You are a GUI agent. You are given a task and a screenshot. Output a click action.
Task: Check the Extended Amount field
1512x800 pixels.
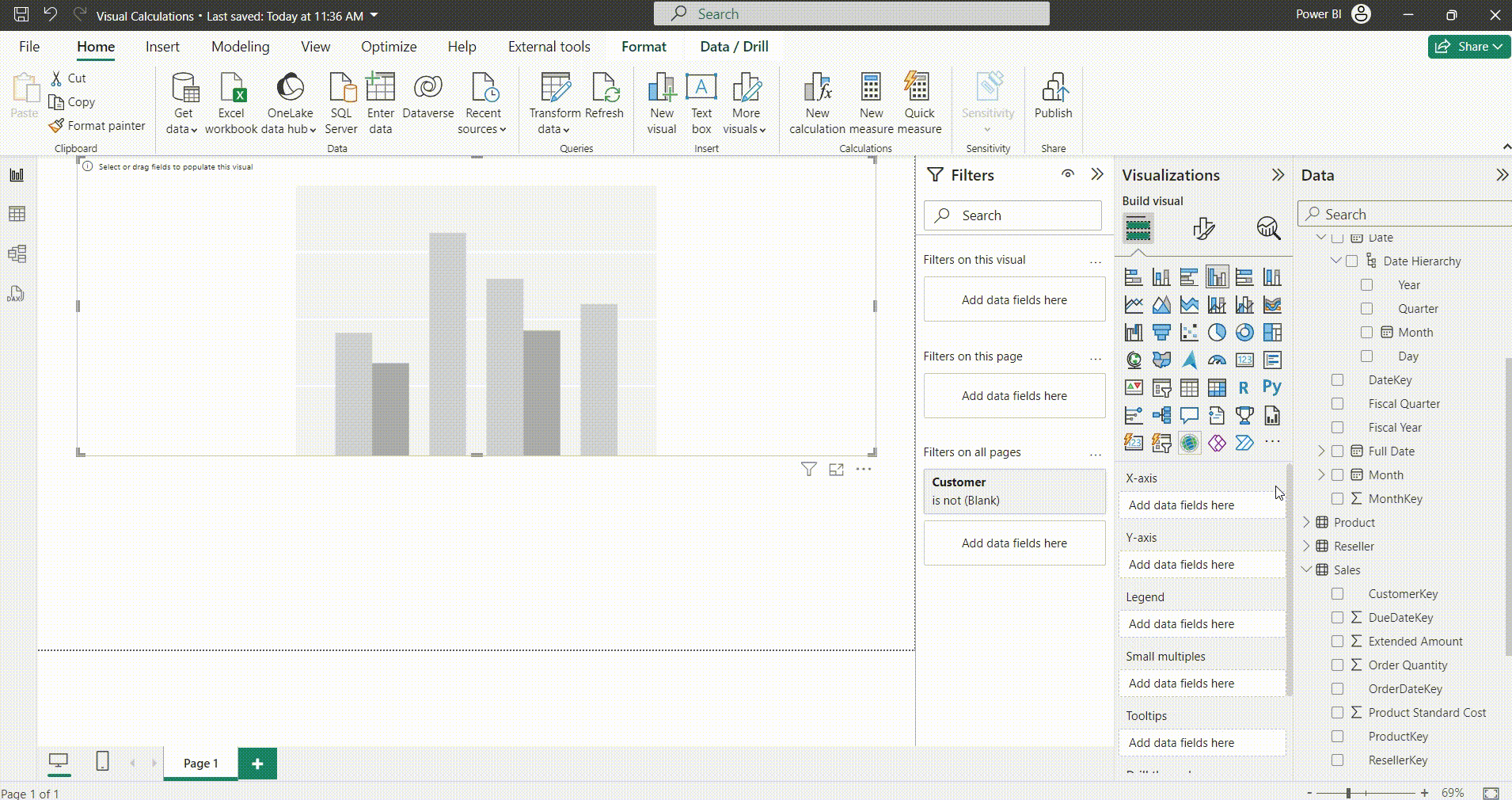click(1338, 642)
